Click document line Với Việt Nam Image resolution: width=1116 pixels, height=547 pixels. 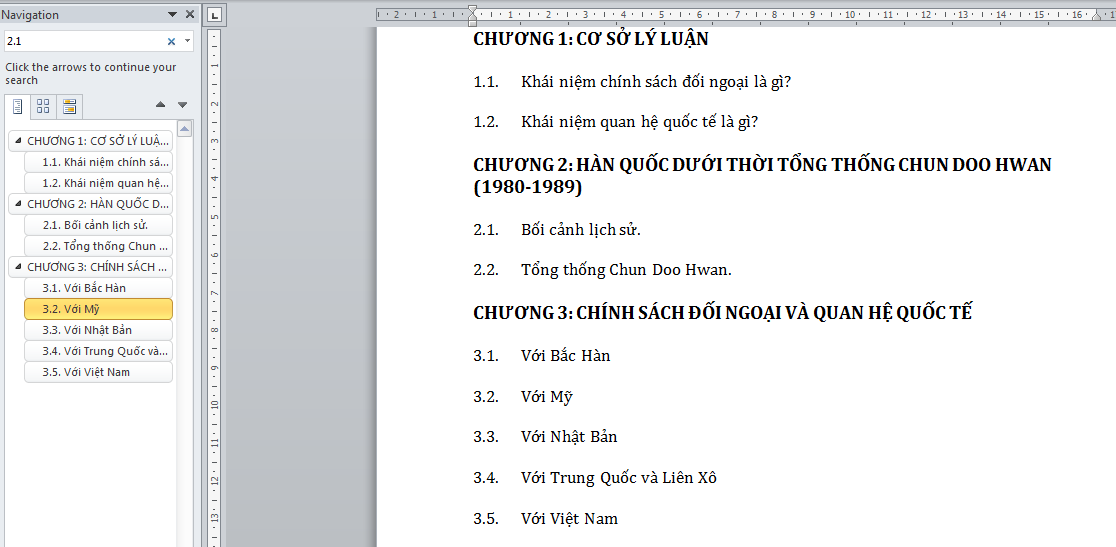pyautogui.click(x=569, y=519)
